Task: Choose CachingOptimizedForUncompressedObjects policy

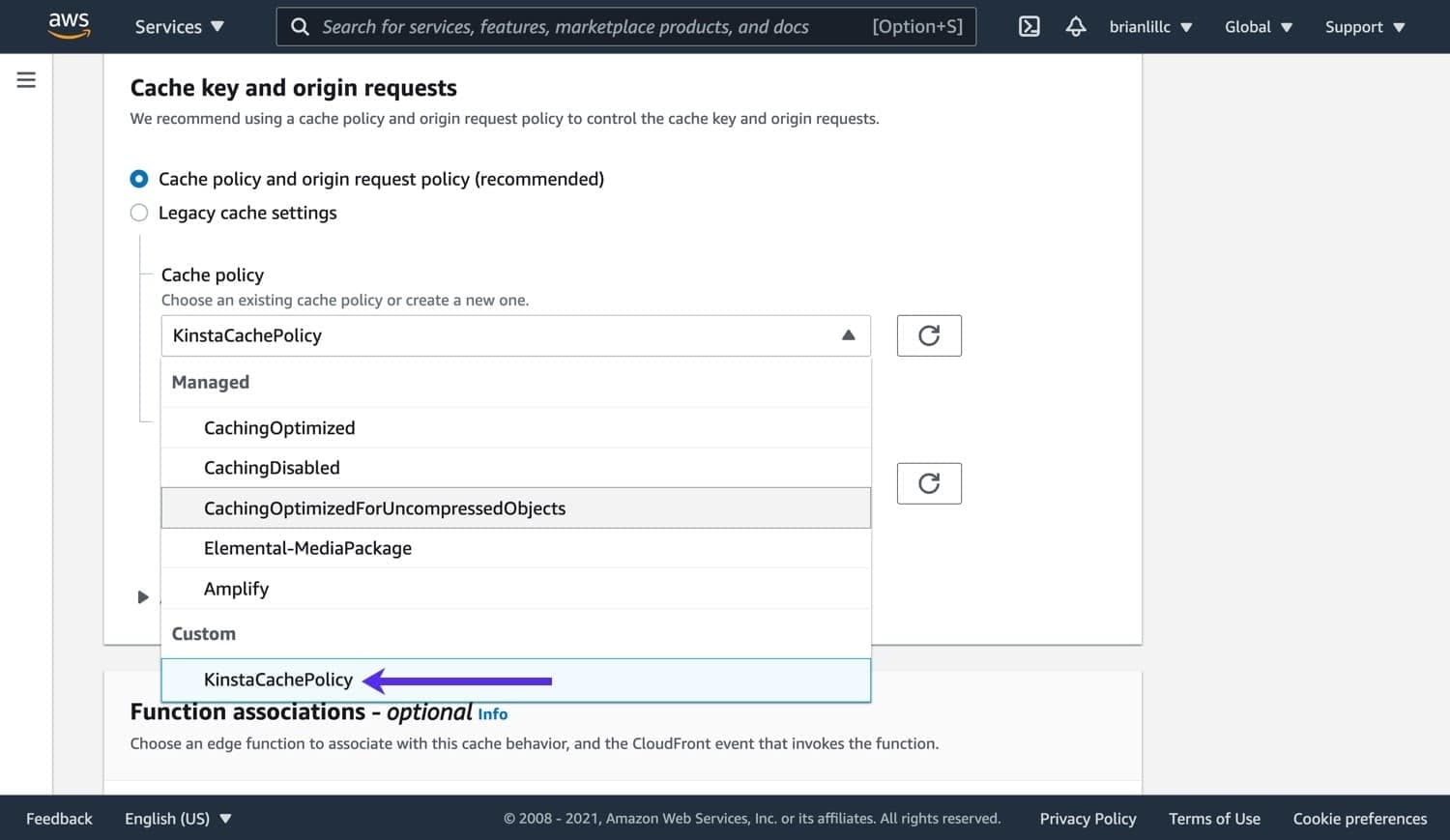Action: 516,508
